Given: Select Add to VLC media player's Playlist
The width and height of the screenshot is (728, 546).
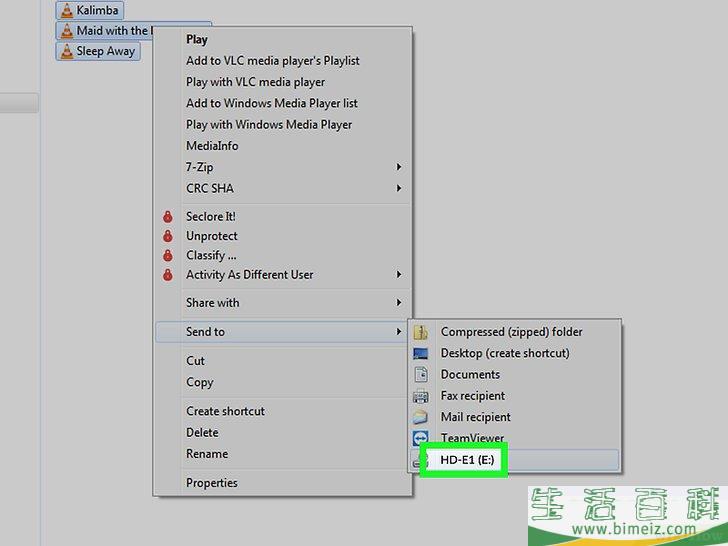Looking at the screenshot, I should click(x=272, y=61).
